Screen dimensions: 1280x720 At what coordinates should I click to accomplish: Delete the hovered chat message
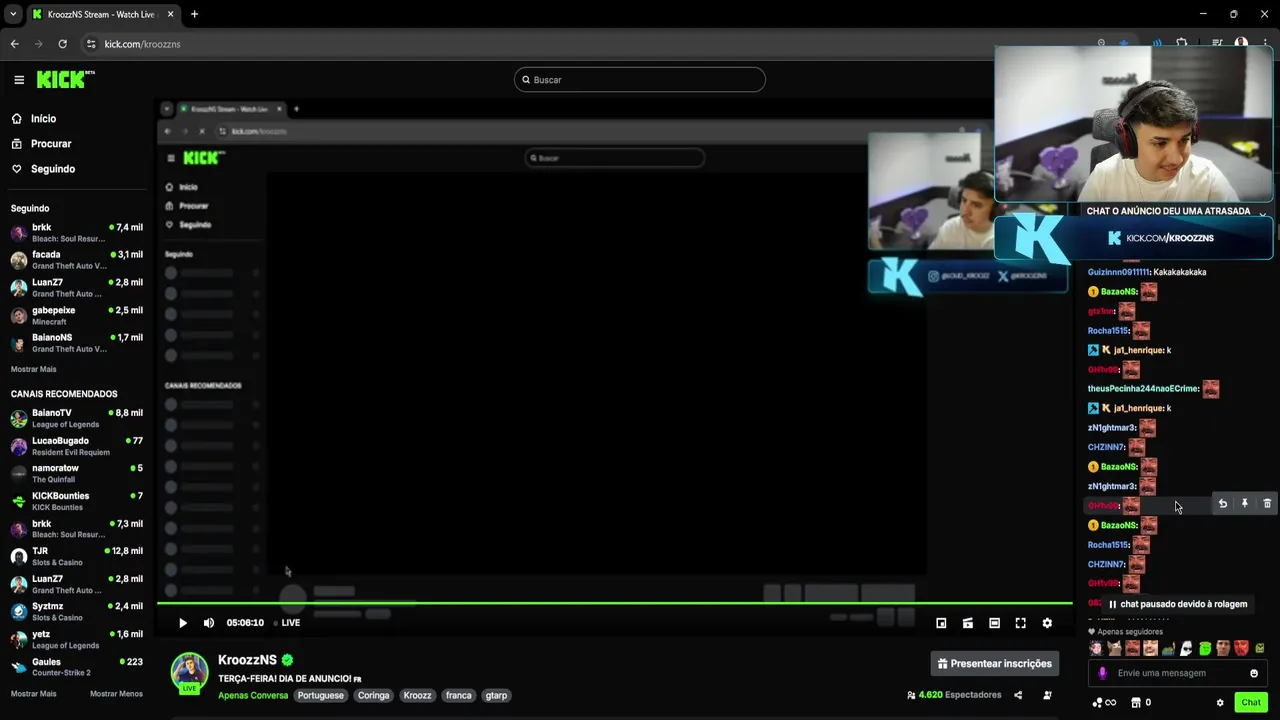pyautogui.click(x=1267, y=504)
